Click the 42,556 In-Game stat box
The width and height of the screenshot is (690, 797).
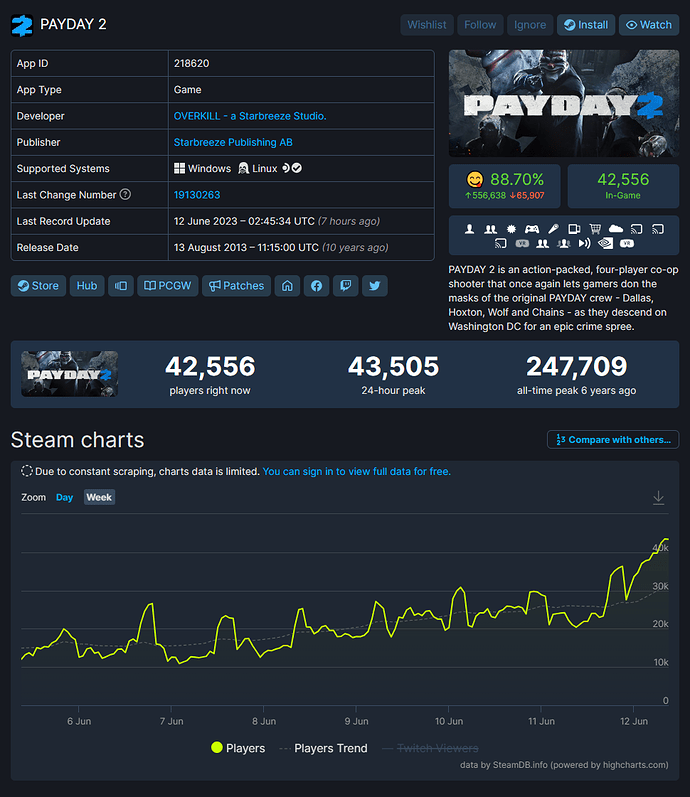coord(623,186)
